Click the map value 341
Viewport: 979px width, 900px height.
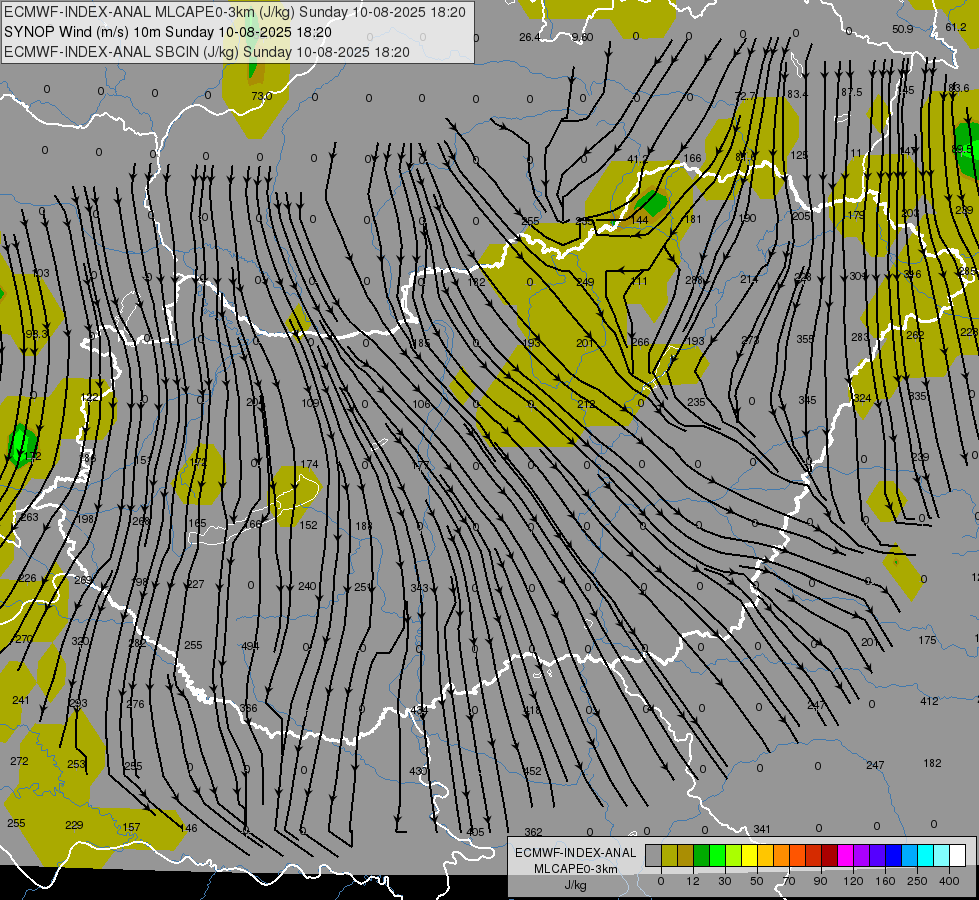[762, 829]
